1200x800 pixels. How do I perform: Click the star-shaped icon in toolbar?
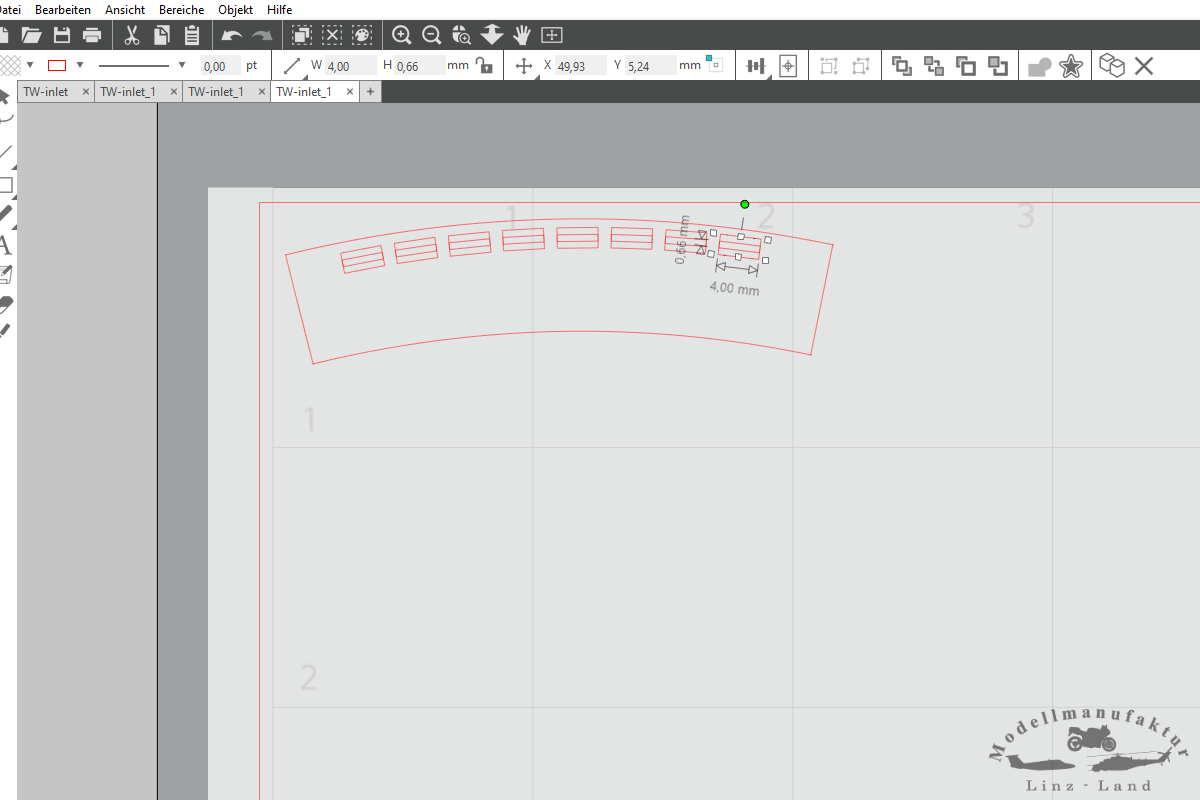pyautogui.click(x=1070, y=66)
